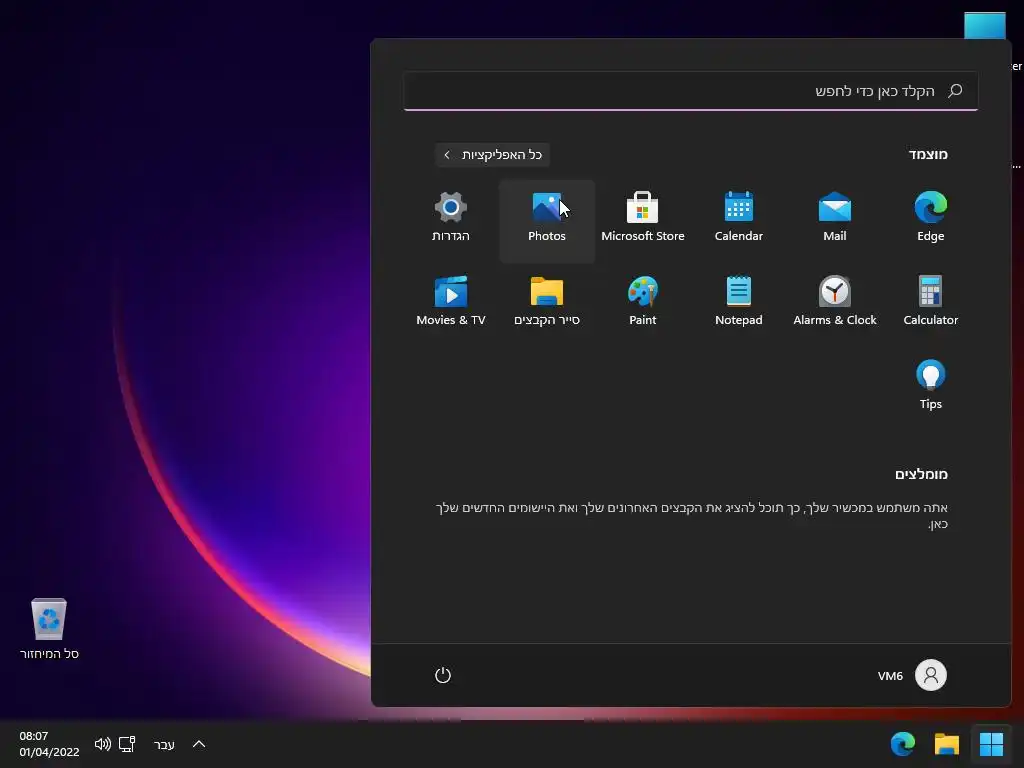Viewport: 1024px width, 768px height.
Task: Open the Settings app (הגדרות)
Action: click(x=451, y=218)
